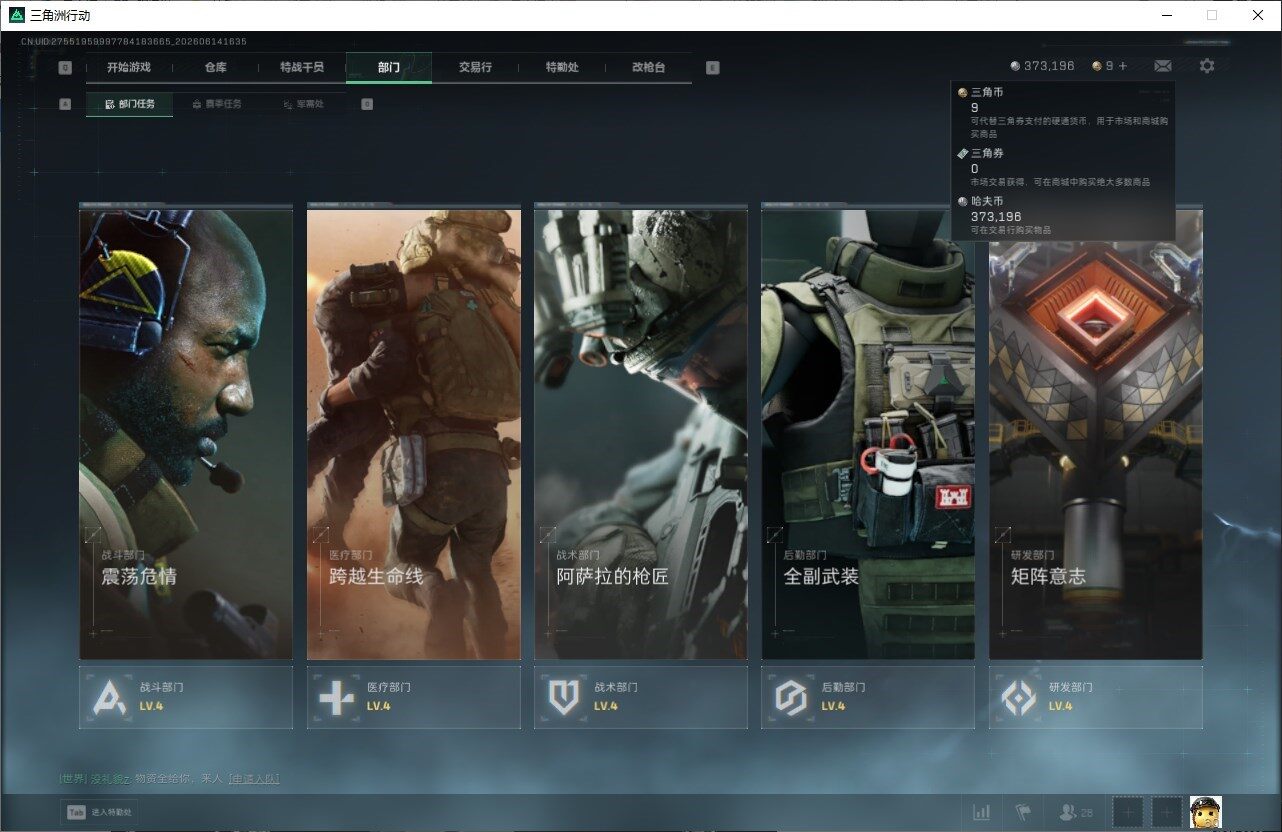Click the Q key hint icon

[65, 68]
